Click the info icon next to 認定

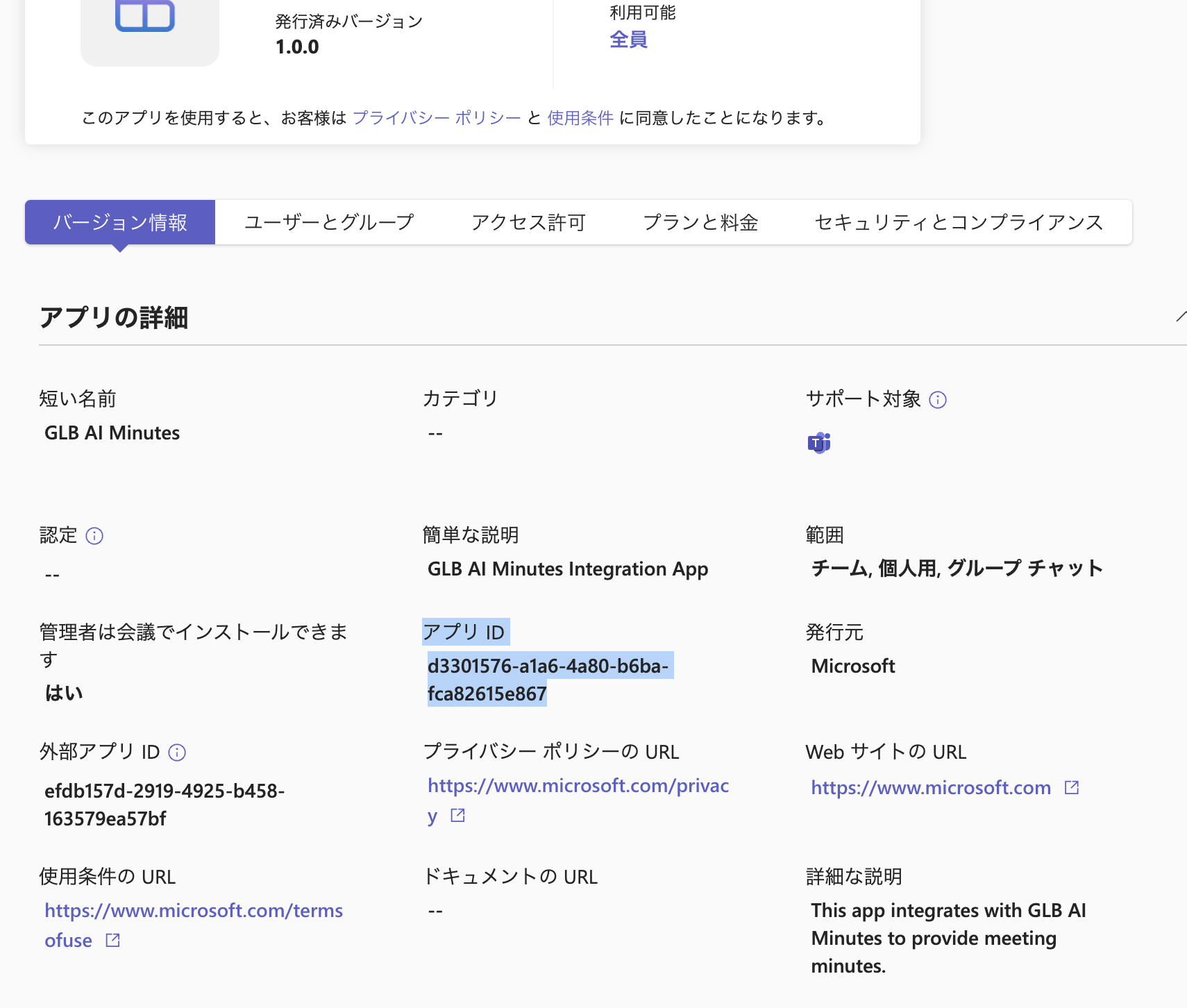pos(95,535)
